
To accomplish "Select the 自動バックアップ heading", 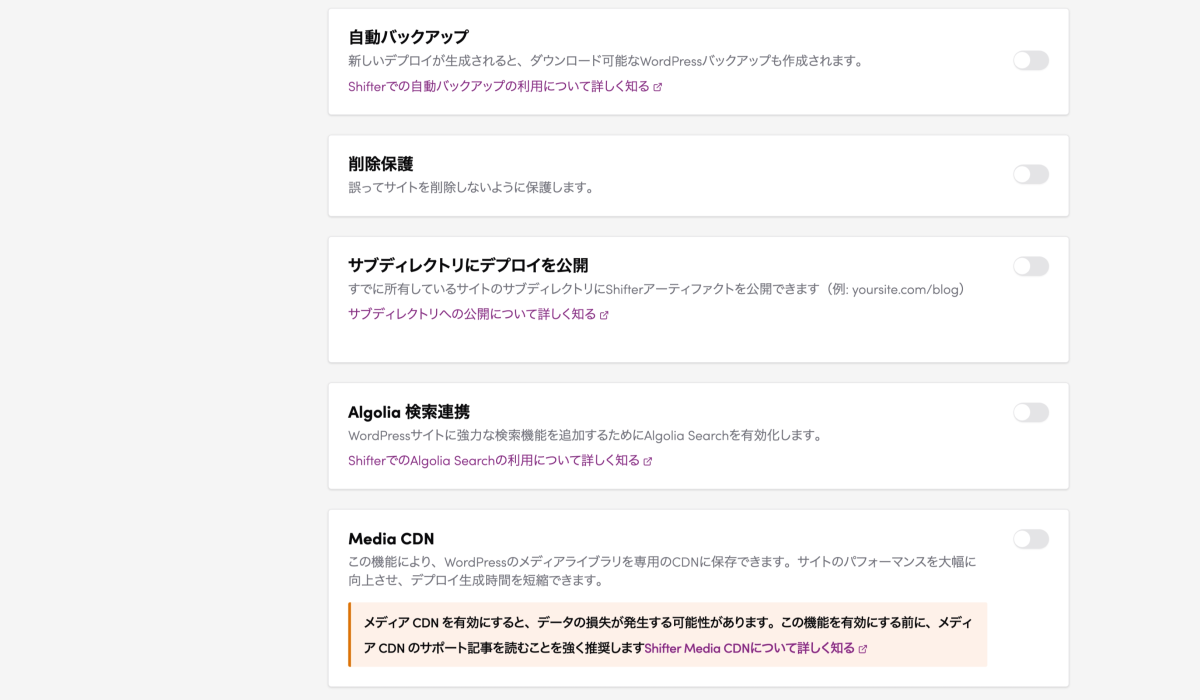I will pos(408,37).
